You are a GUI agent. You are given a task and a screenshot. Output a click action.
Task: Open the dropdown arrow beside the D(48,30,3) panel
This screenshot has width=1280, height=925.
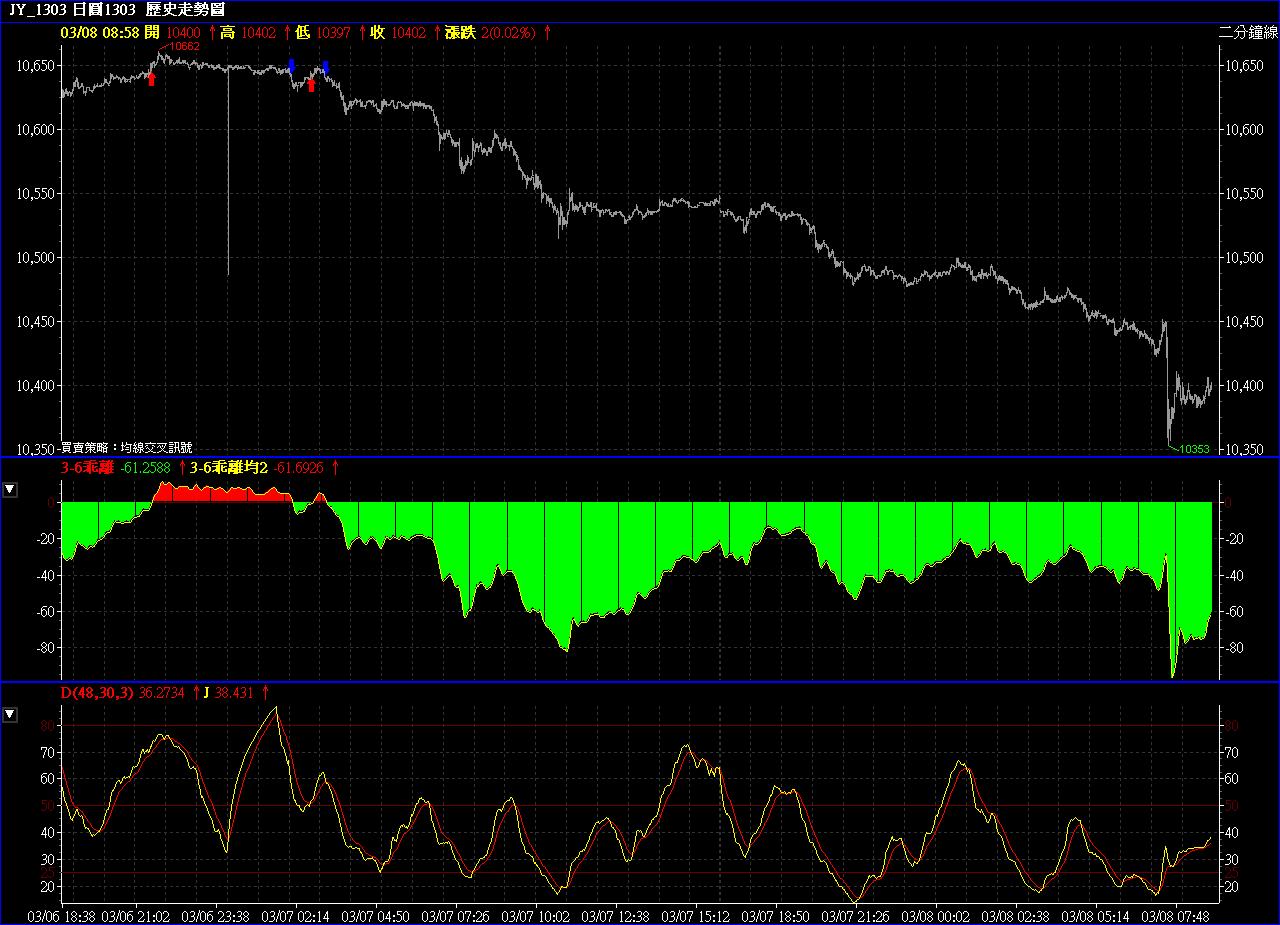(10, 714)
